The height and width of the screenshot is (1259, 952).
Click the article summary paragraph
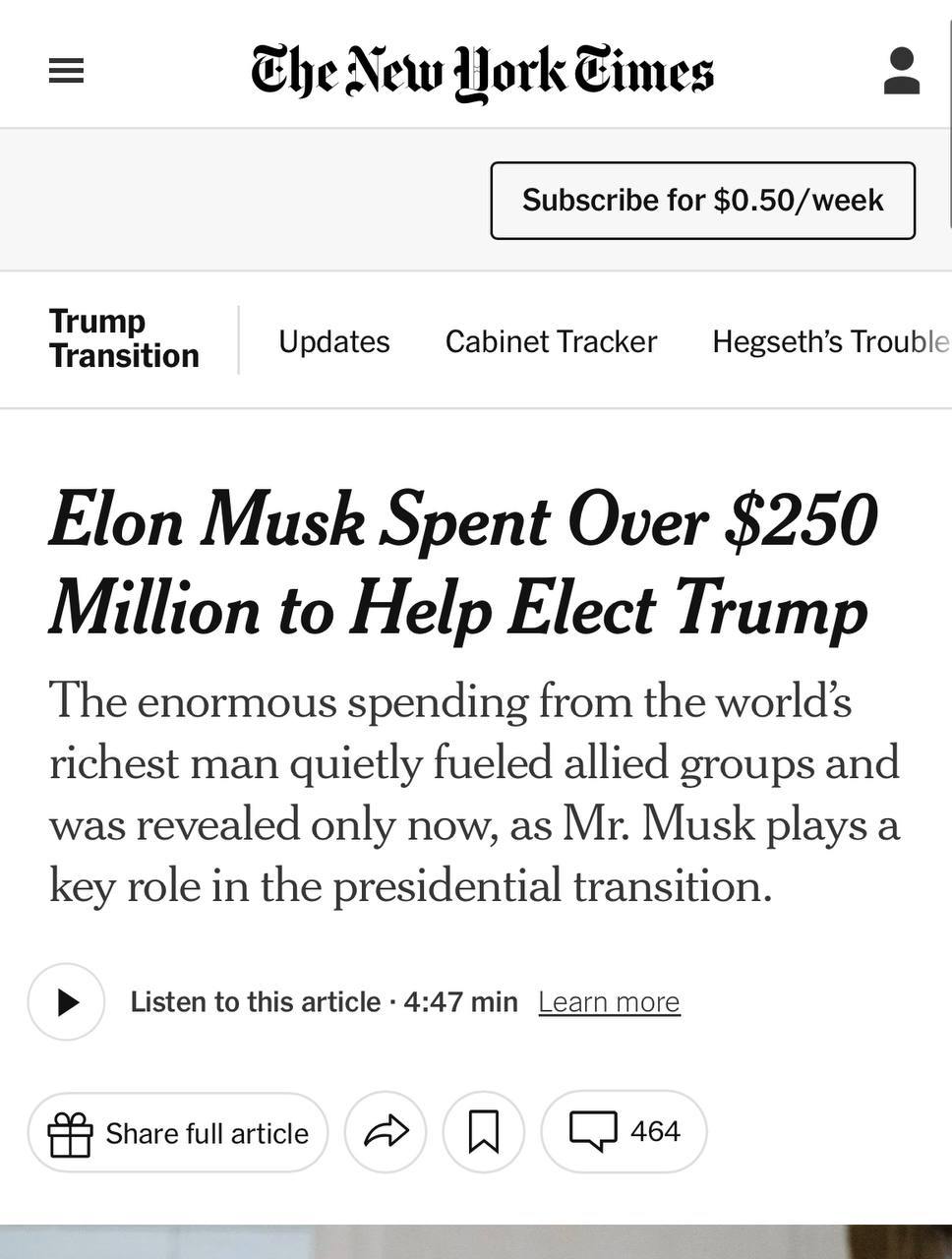pyautogui.click(x=474, y=793)
